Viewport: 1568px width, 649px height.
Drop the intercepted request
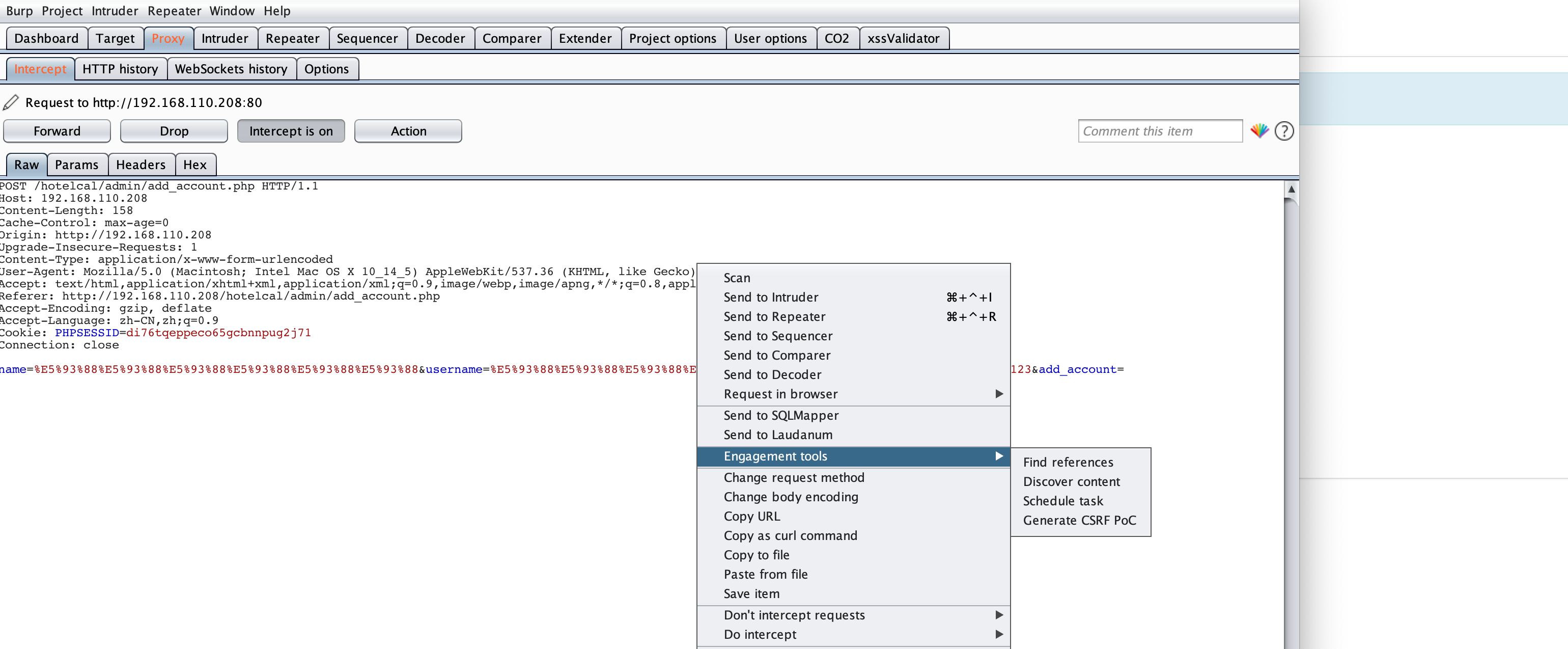pos(174,131)
